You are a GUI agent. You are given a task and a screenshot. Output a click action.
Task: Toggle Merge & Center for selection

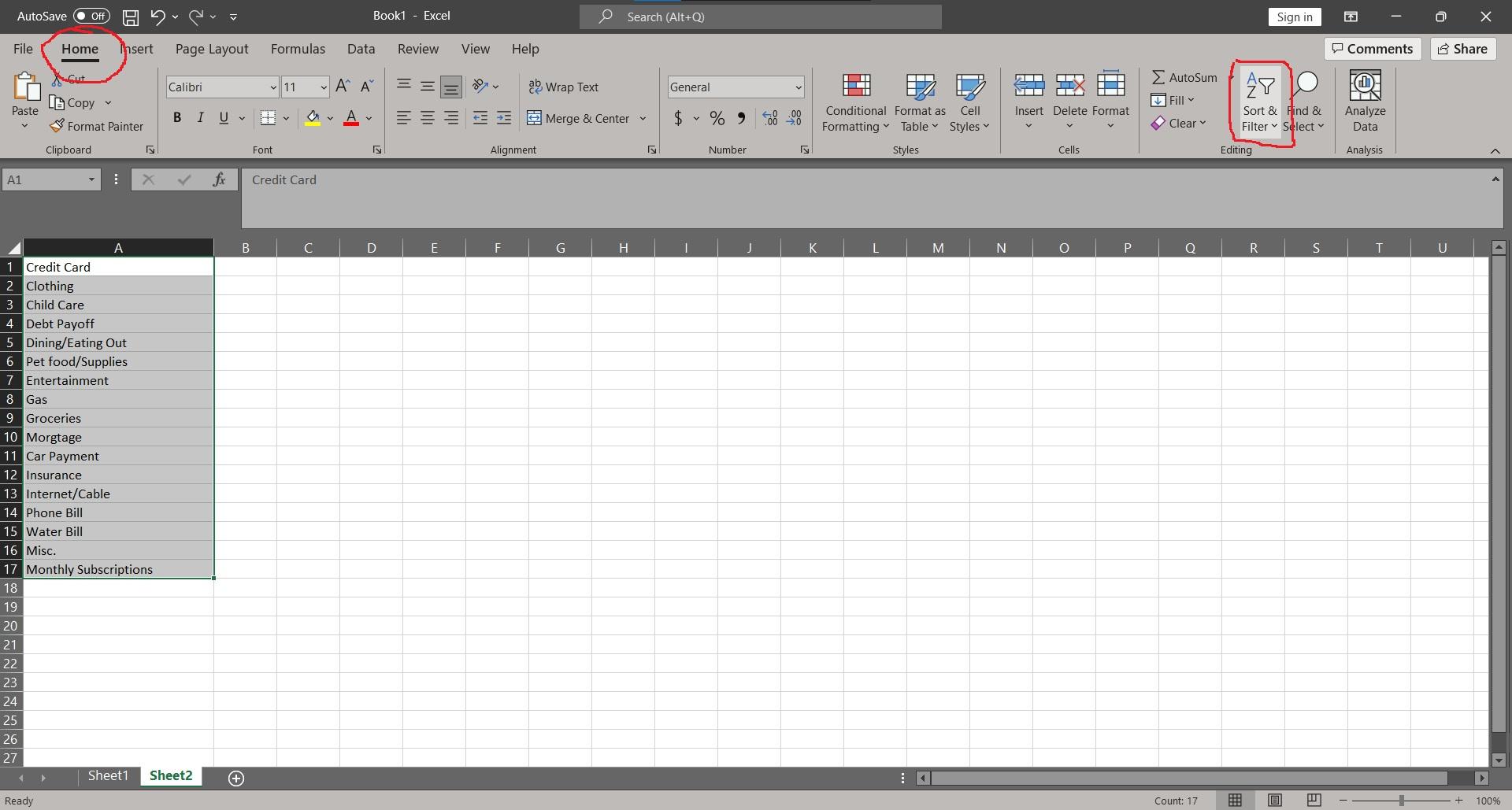[x=578, y=118]
